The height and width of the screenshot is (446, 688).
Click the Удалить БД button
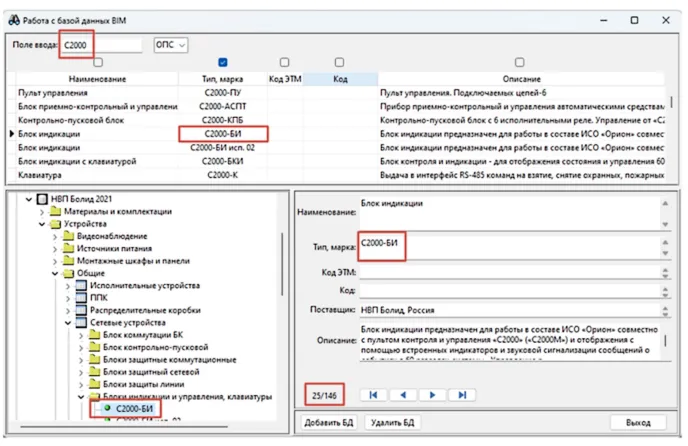(393, 424)
